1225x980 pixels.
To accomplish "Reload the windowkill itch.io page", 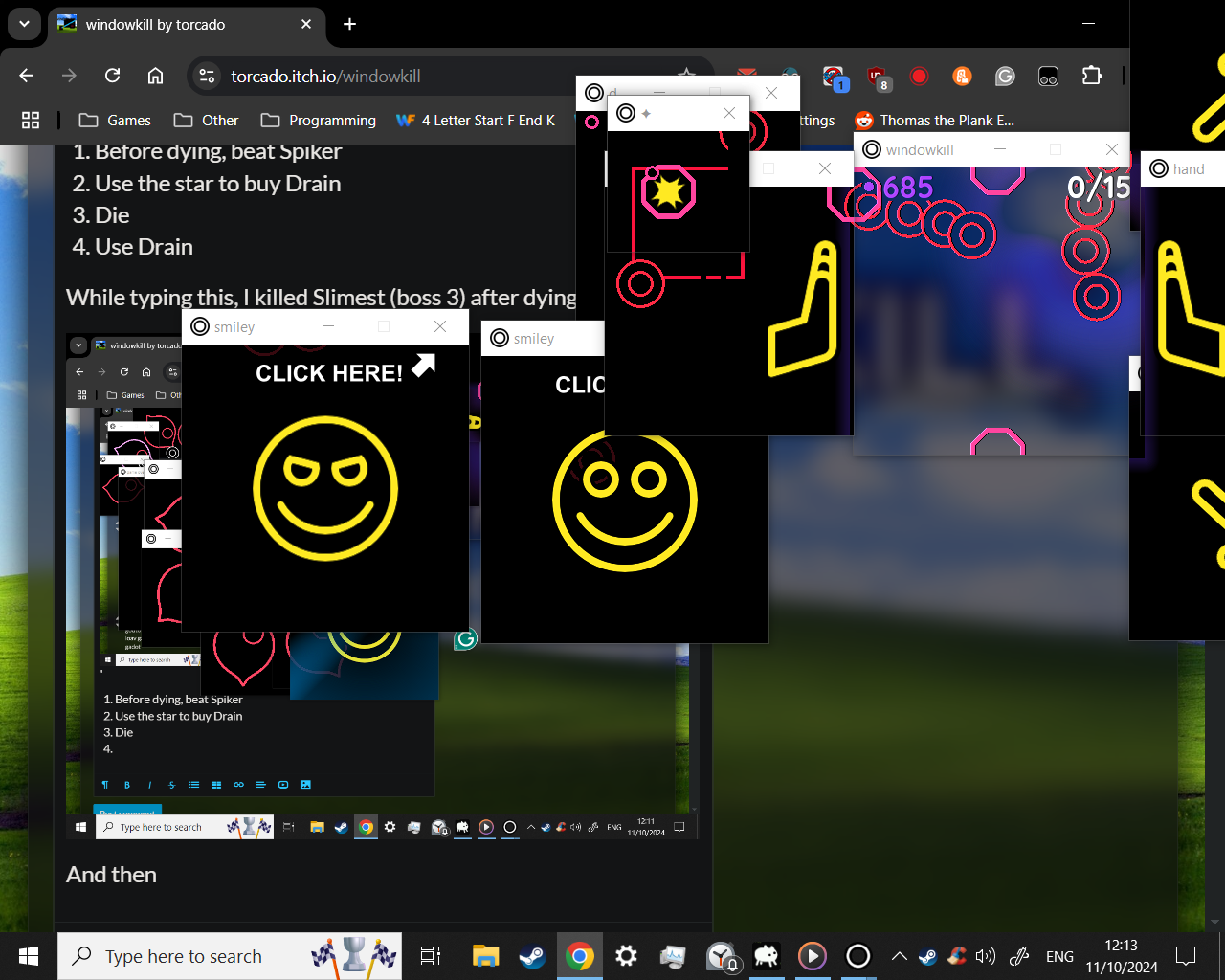I will [x=112, y=76].
